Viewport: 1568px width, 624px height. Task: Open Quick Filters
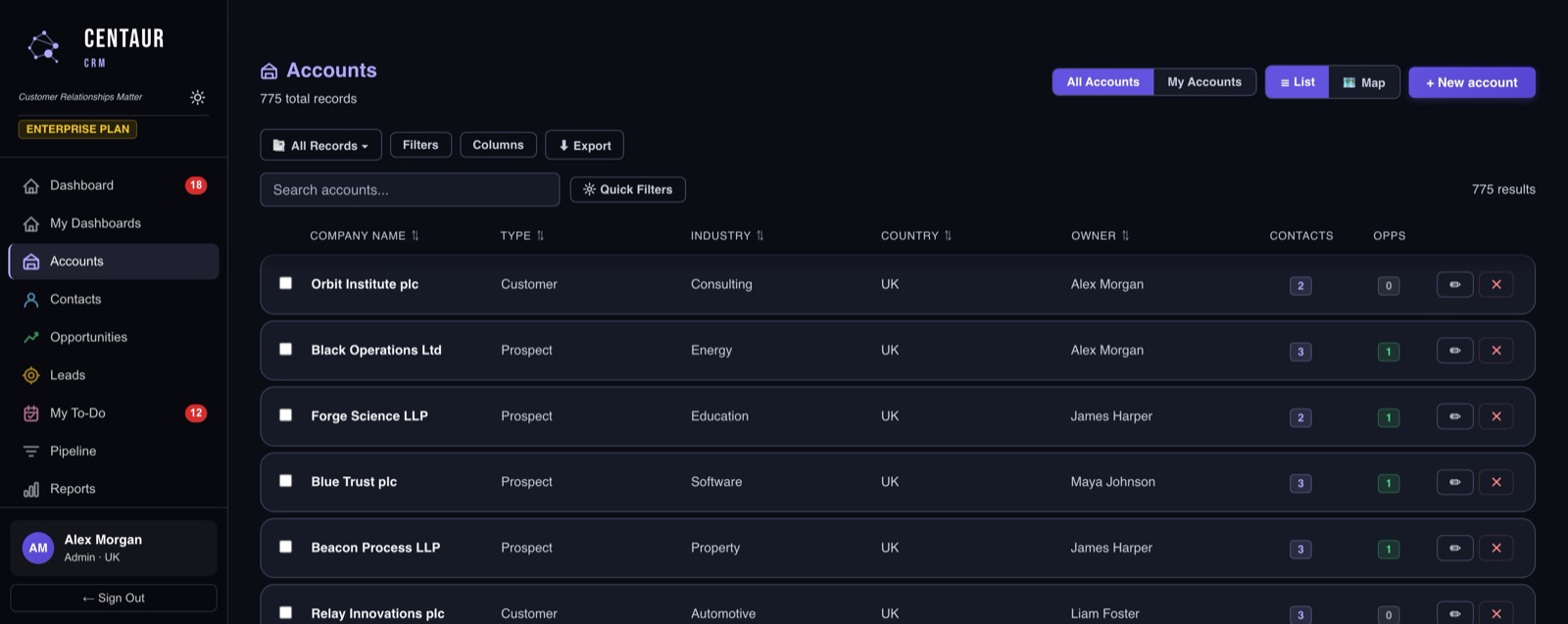click(x=627, y=190)
